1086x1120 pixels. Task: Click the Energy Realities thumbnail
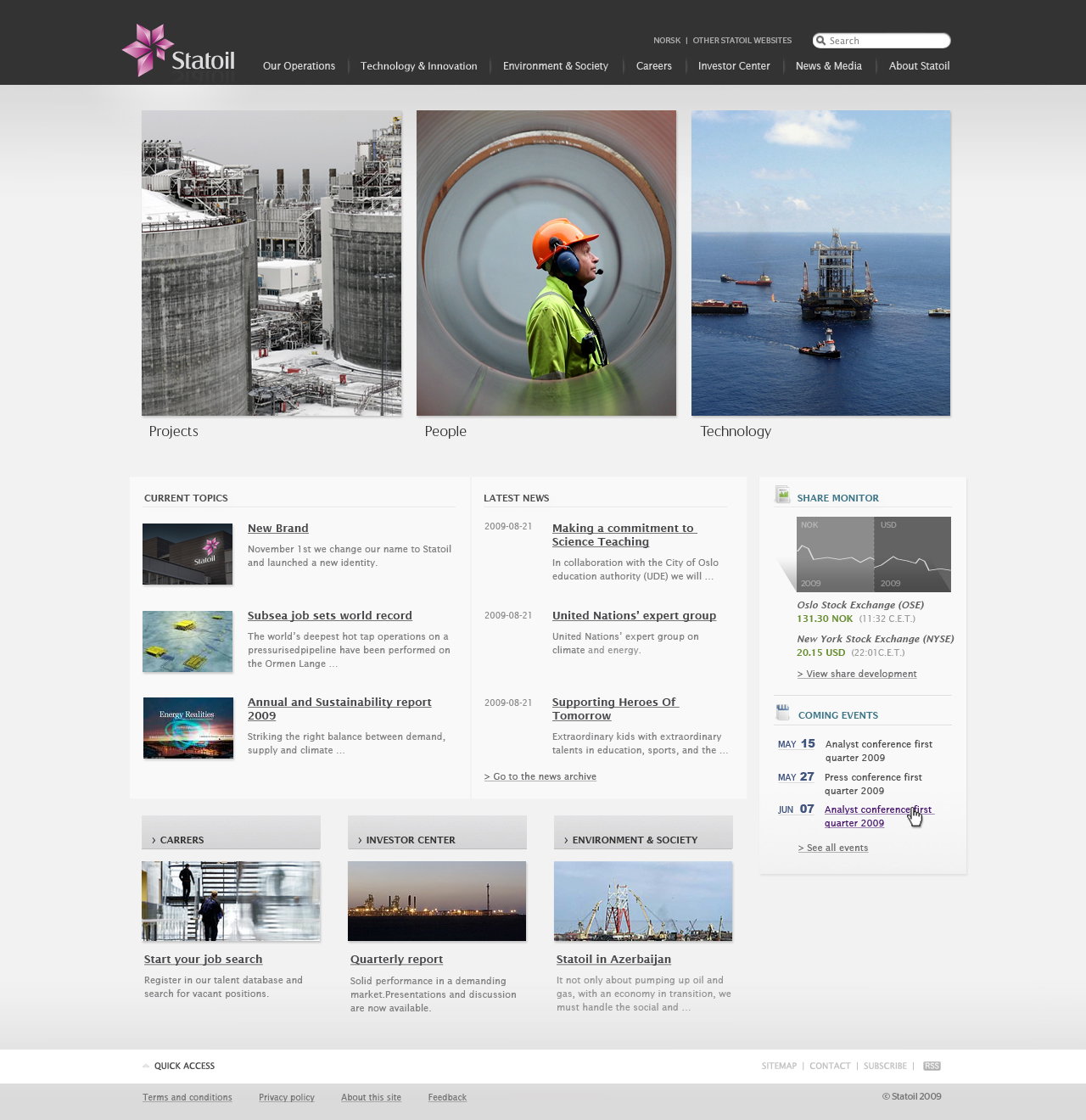(188, 728)
